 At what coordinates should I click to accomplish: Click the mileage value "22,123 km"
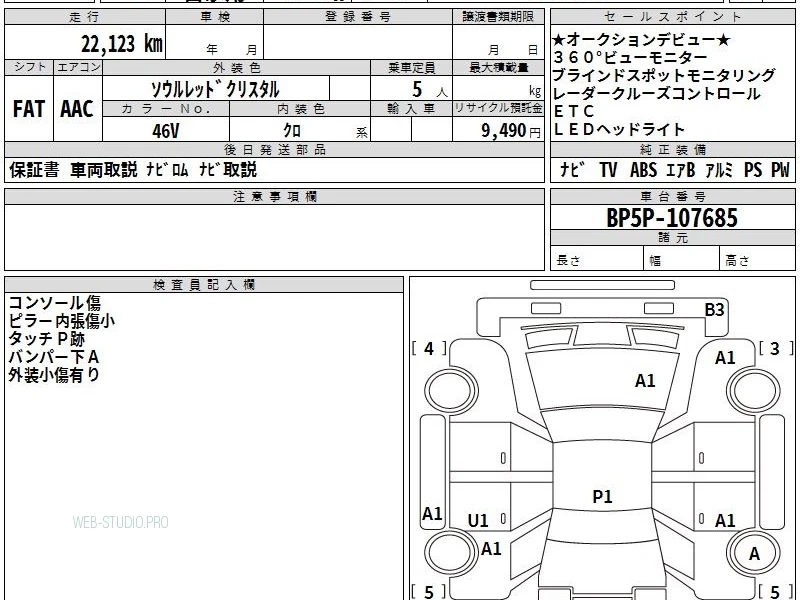tap(121, 44)
